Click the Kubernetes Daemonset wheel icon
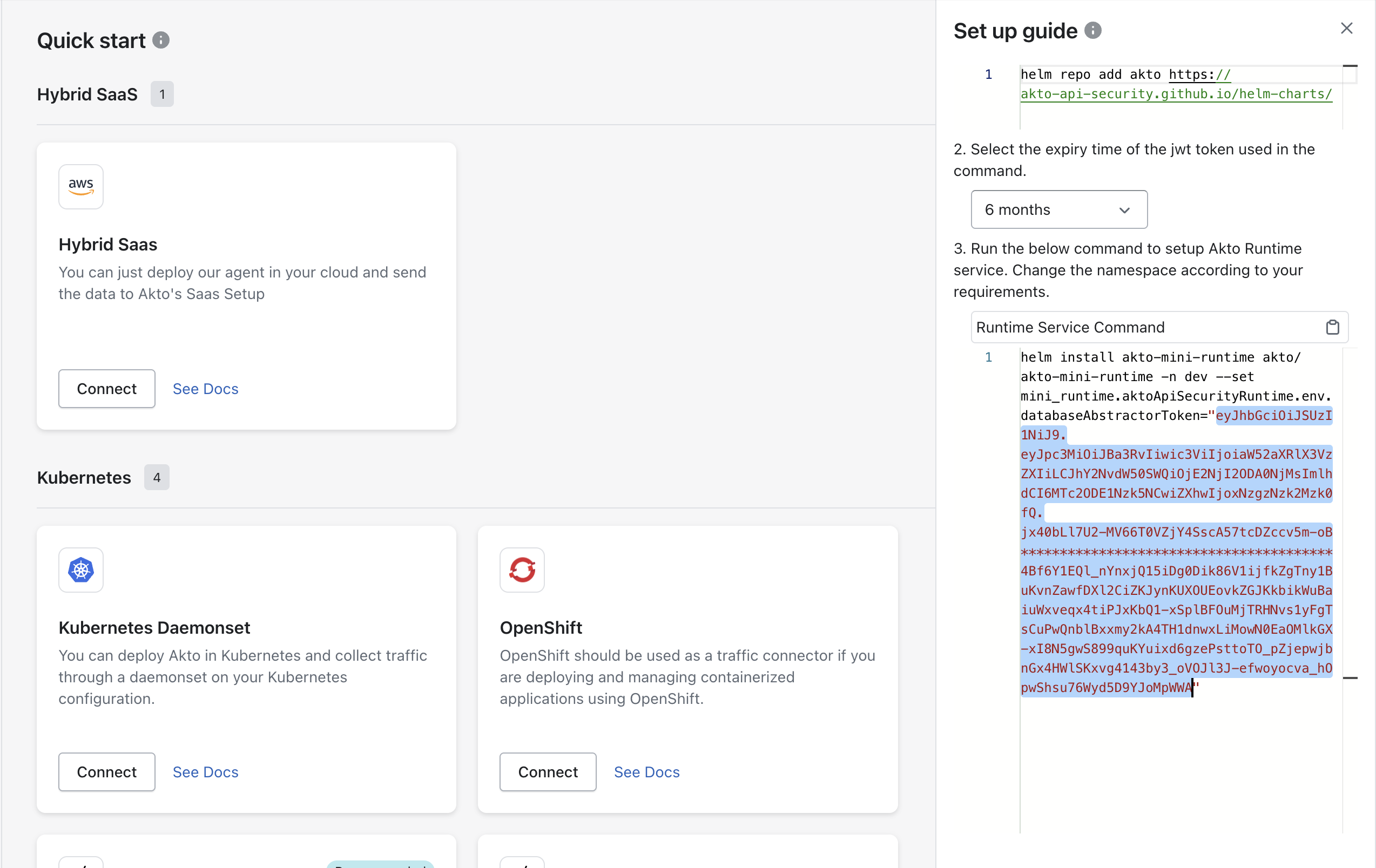This screenshot has width=1376, height=868. point(80,570)
